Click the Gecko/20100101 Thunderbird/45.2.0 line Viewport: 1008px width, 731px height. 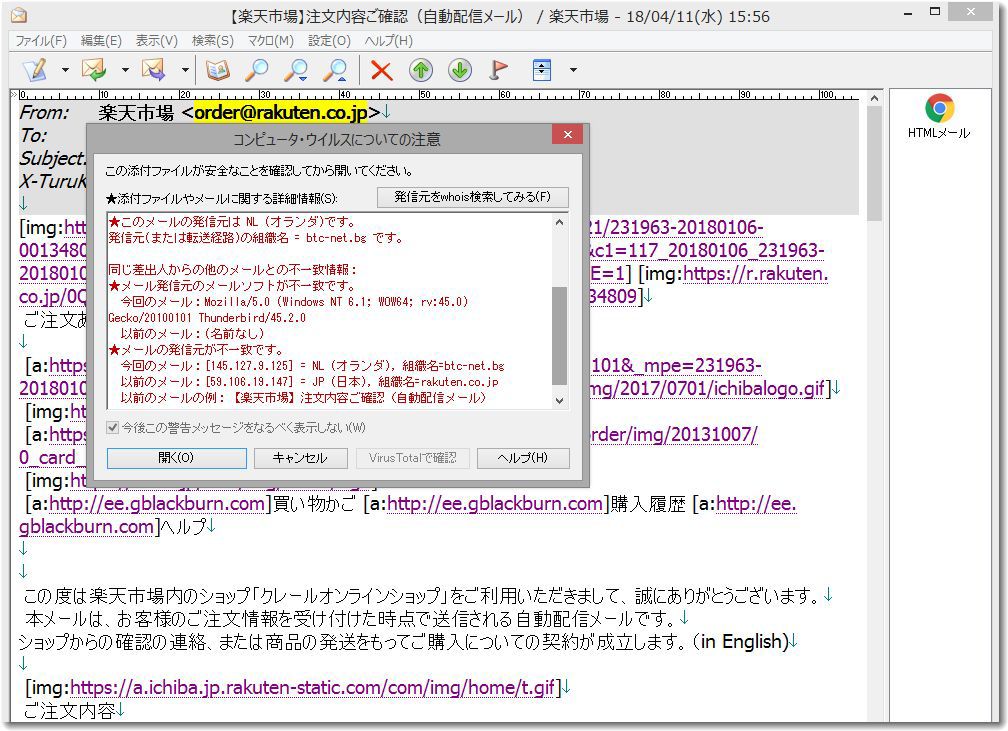click(x=207, y=318)
